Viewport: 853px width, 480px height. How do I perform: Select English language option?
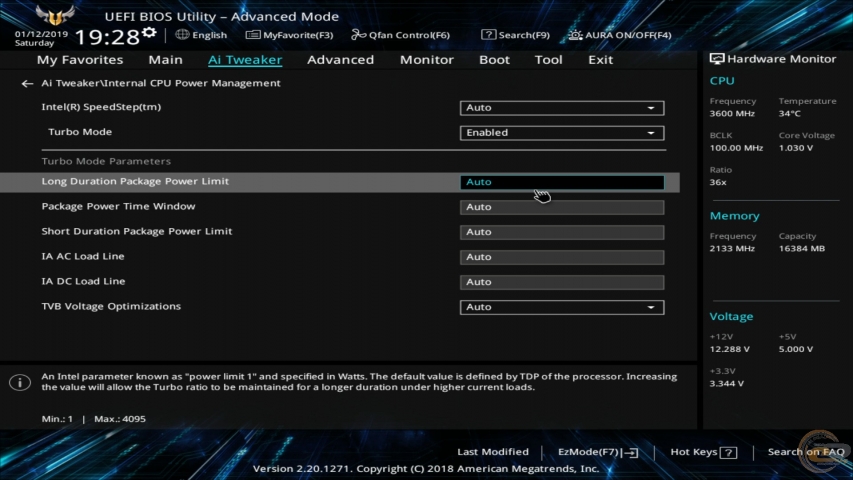click(x=209, y=35)
